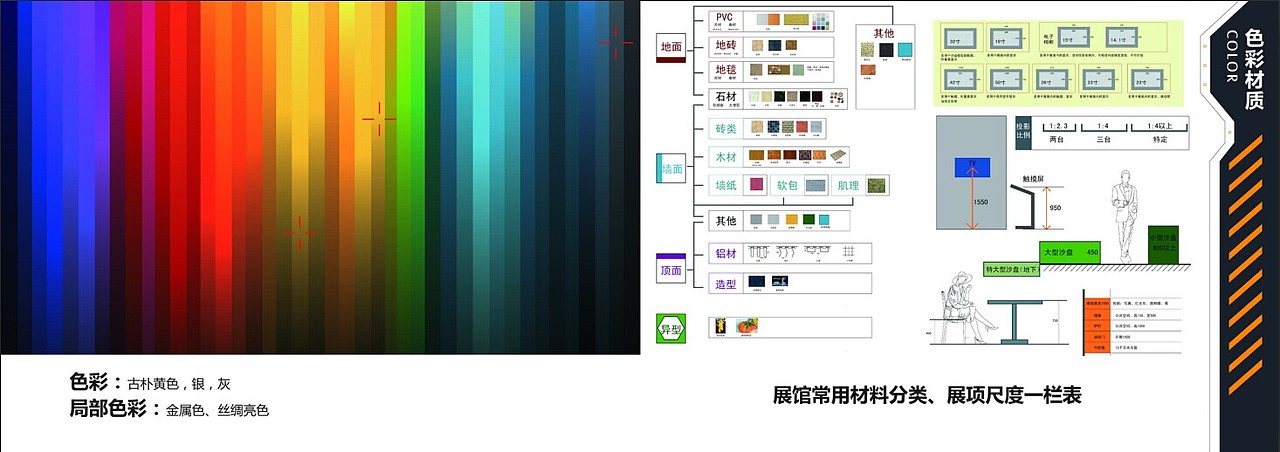Select the 砖类 wall material label
The width and height of the screenshot is (1280, 452).
[726, 129]
